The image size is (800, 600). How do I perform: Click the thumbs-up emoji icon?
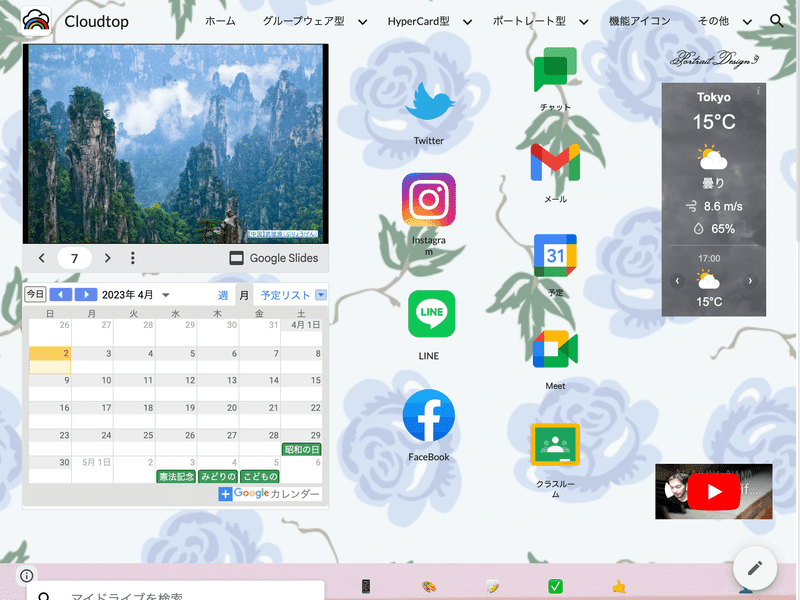(x=619, y=586)
